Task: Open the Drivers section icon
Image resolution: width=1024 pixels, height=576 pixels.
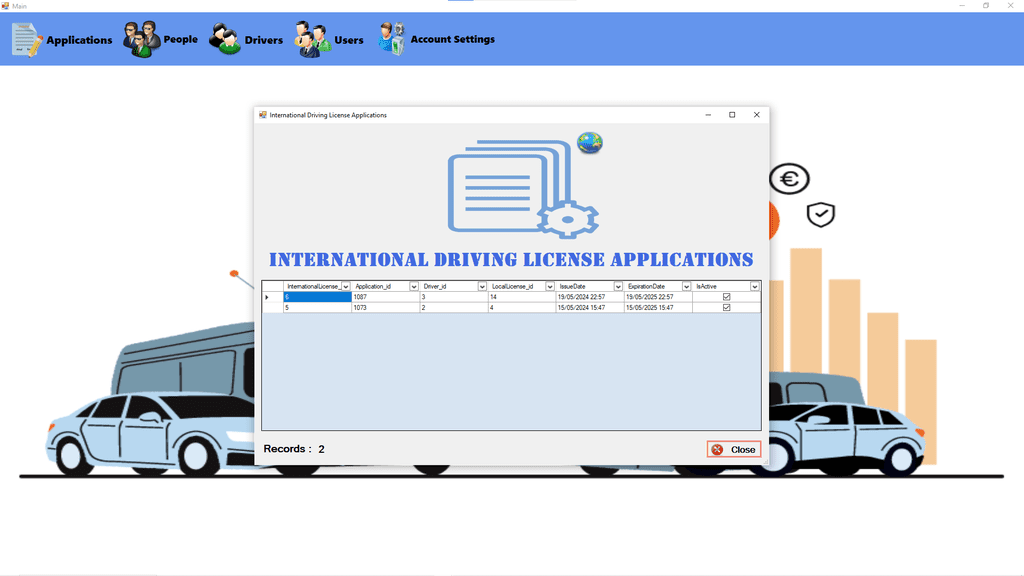Action: (225, 40)
